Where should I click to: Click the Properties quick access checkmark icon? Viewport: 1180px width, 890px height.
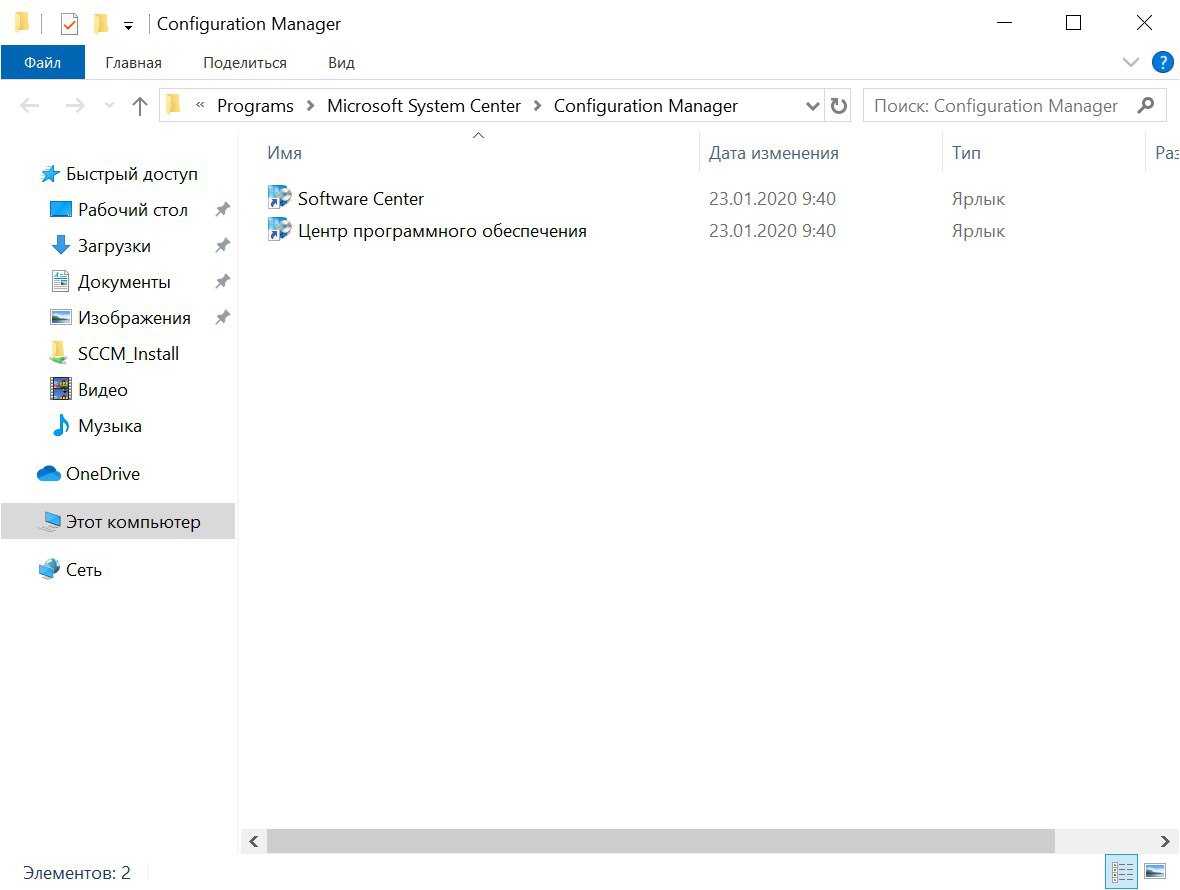tap(68, 24)
